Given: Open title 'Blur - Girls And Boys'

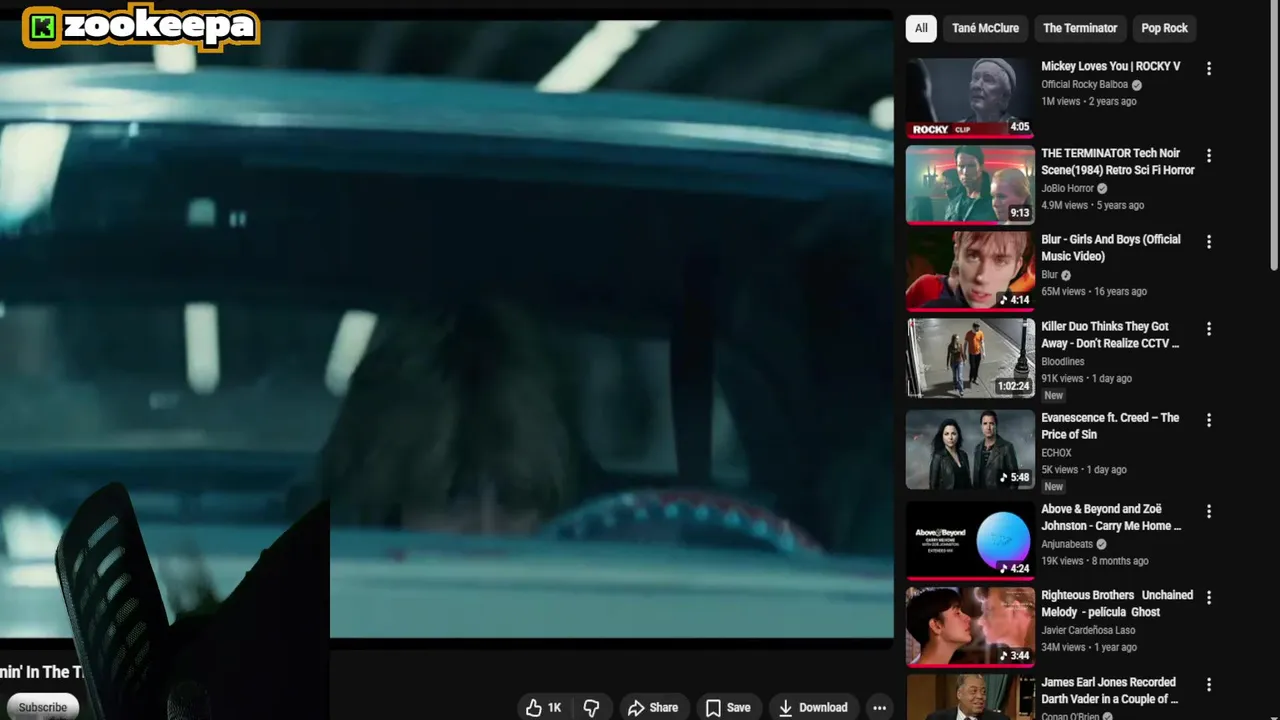Looking at the screenshot, I should (1111, 248).
